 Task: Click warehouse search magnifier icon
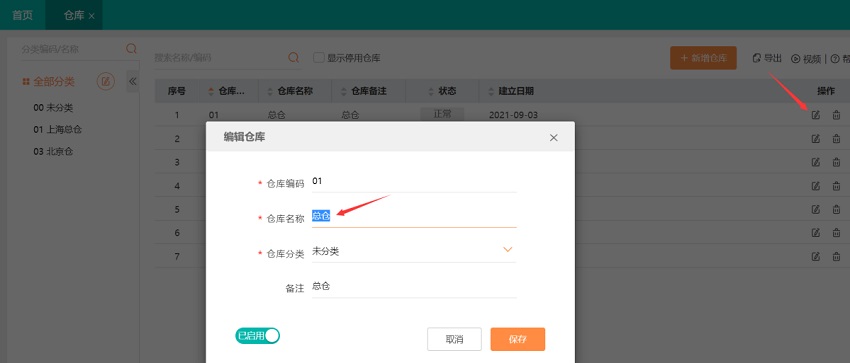click(294, 57)
